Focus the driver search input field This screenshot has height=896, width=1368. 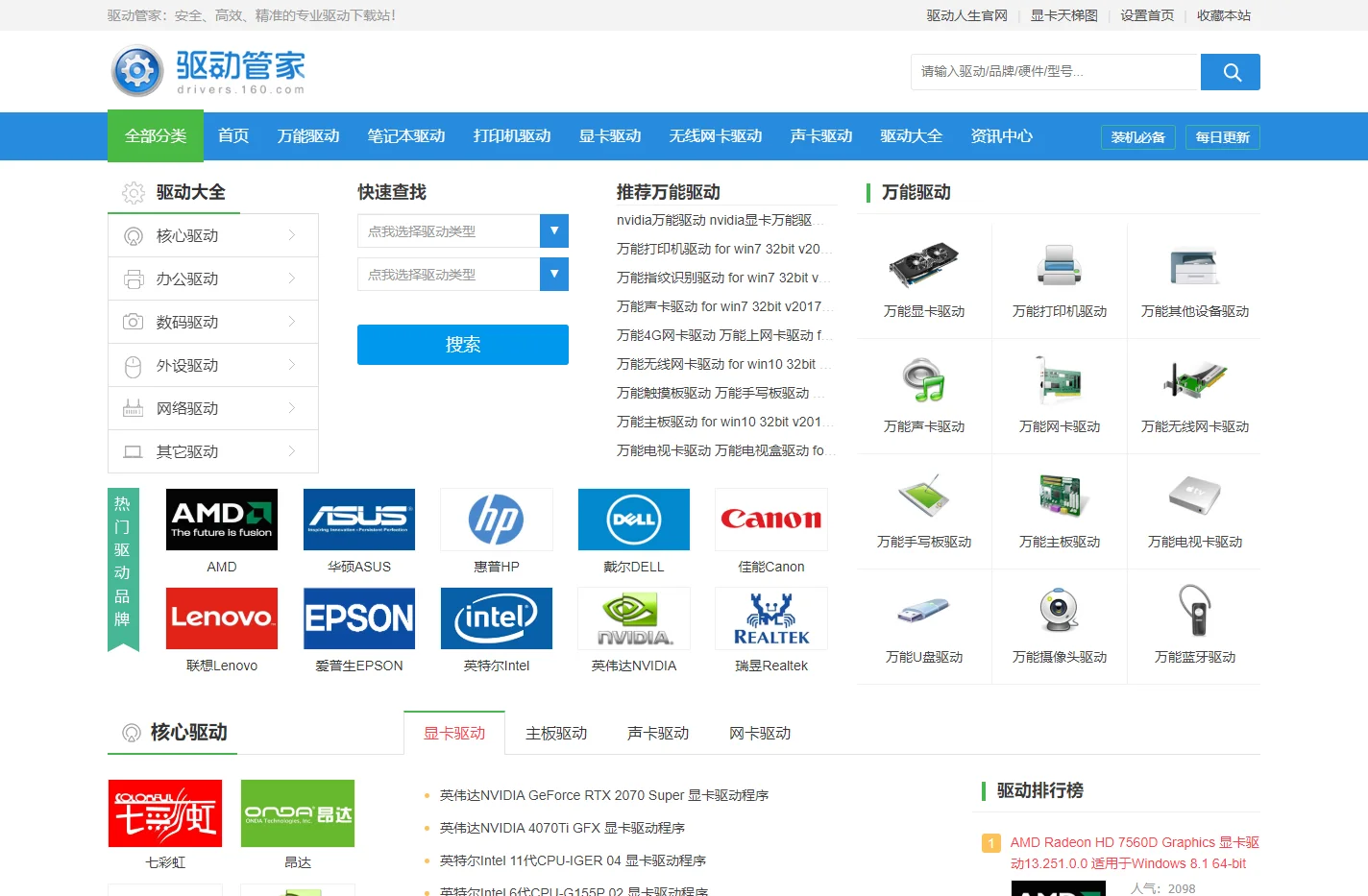[x=1056, y=72]
